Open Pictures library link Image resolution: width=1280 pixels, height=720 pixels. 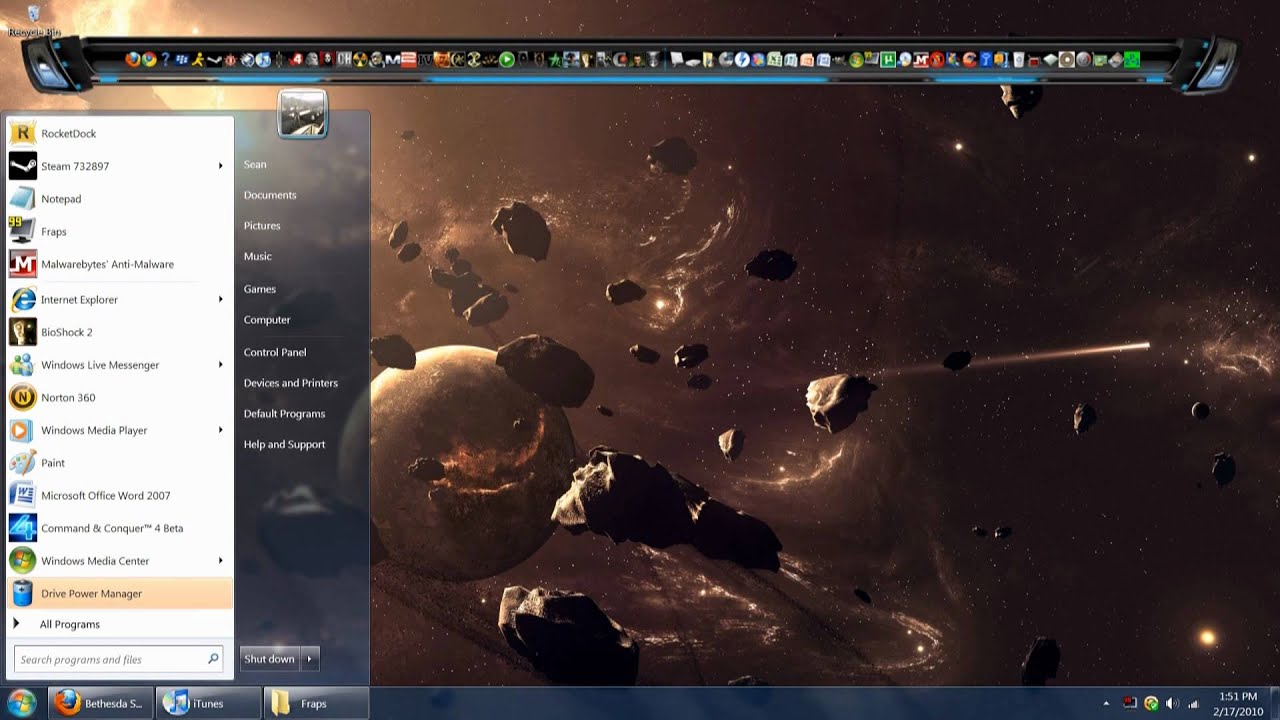262,226
